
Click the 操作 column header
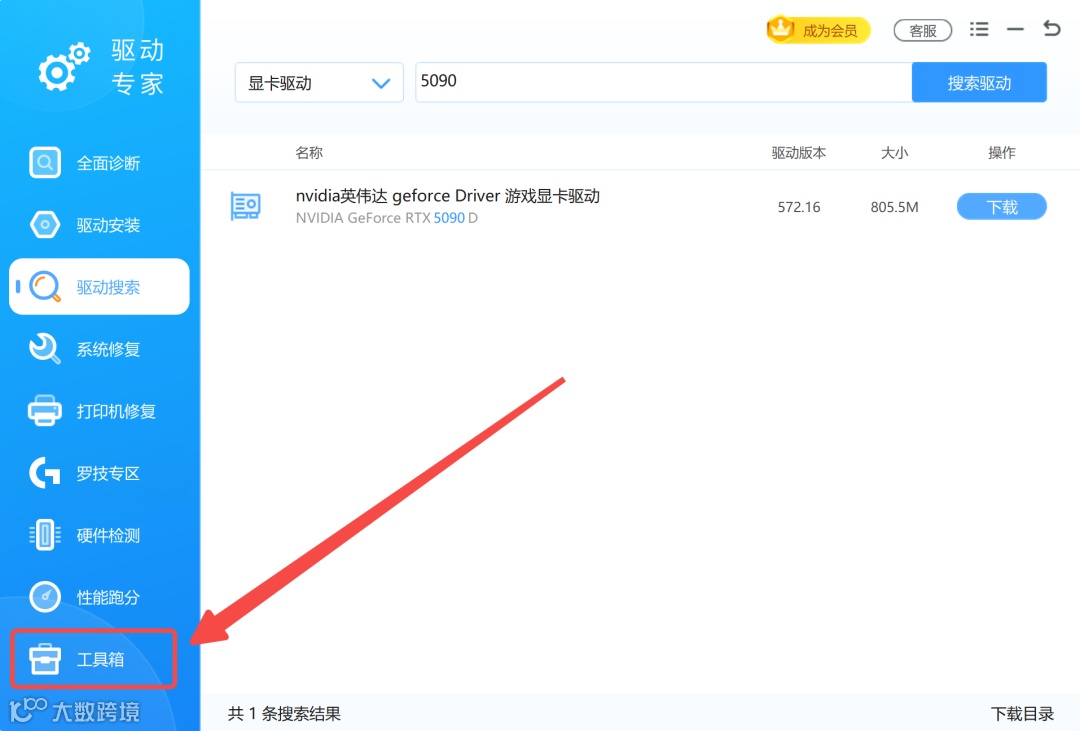click(1001, 152)
